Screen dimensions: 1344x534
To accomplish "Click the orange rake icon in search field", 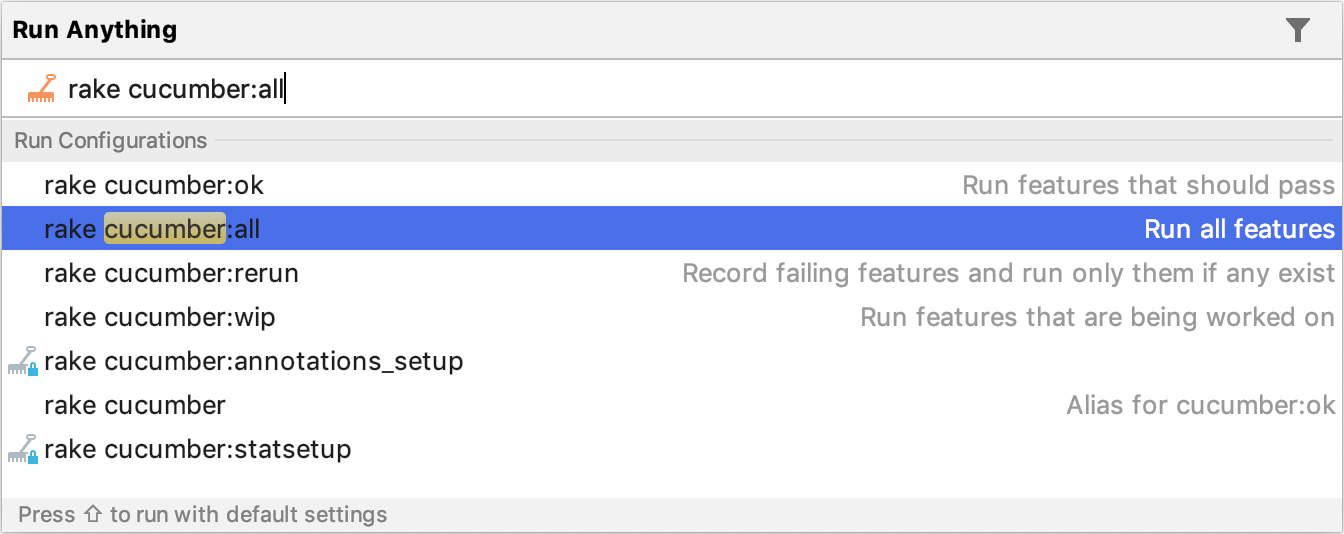I will tap(42, 90).
